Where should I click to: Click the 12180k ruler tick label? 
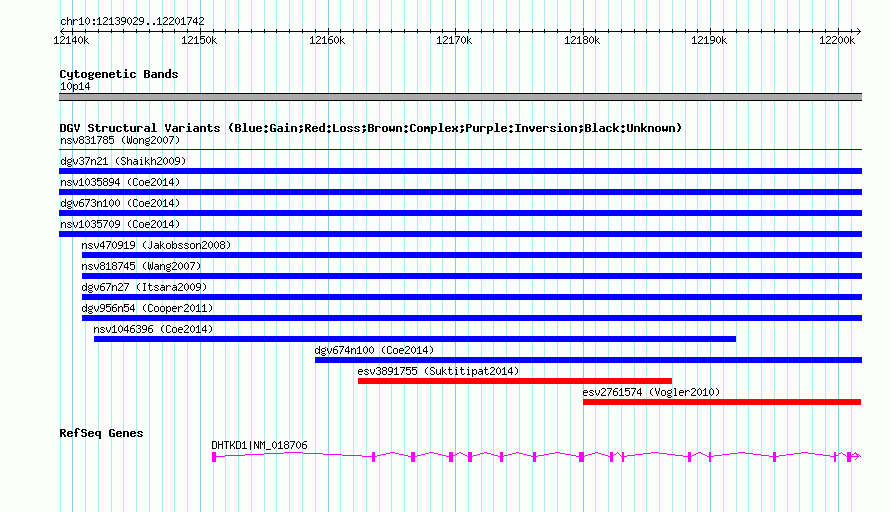coord(582,40)
